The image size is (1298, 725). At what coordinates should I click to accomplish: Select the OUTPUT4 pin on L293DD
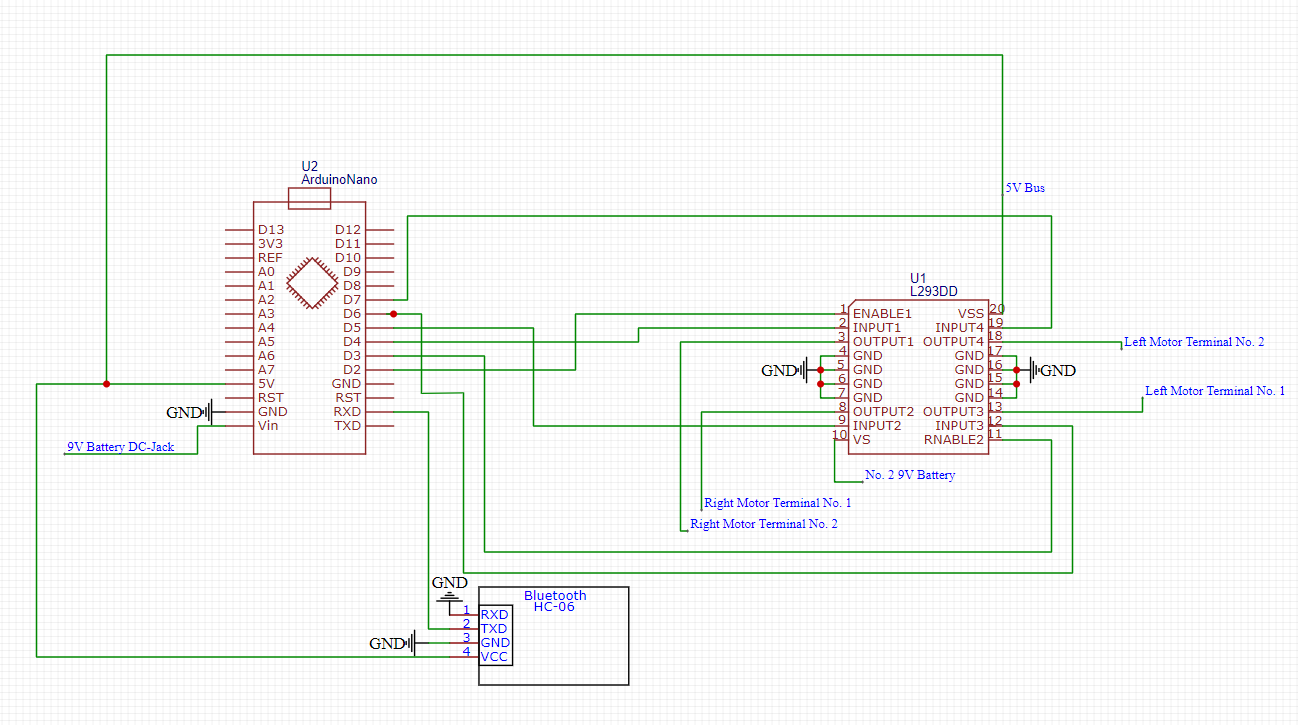(954, 342)
